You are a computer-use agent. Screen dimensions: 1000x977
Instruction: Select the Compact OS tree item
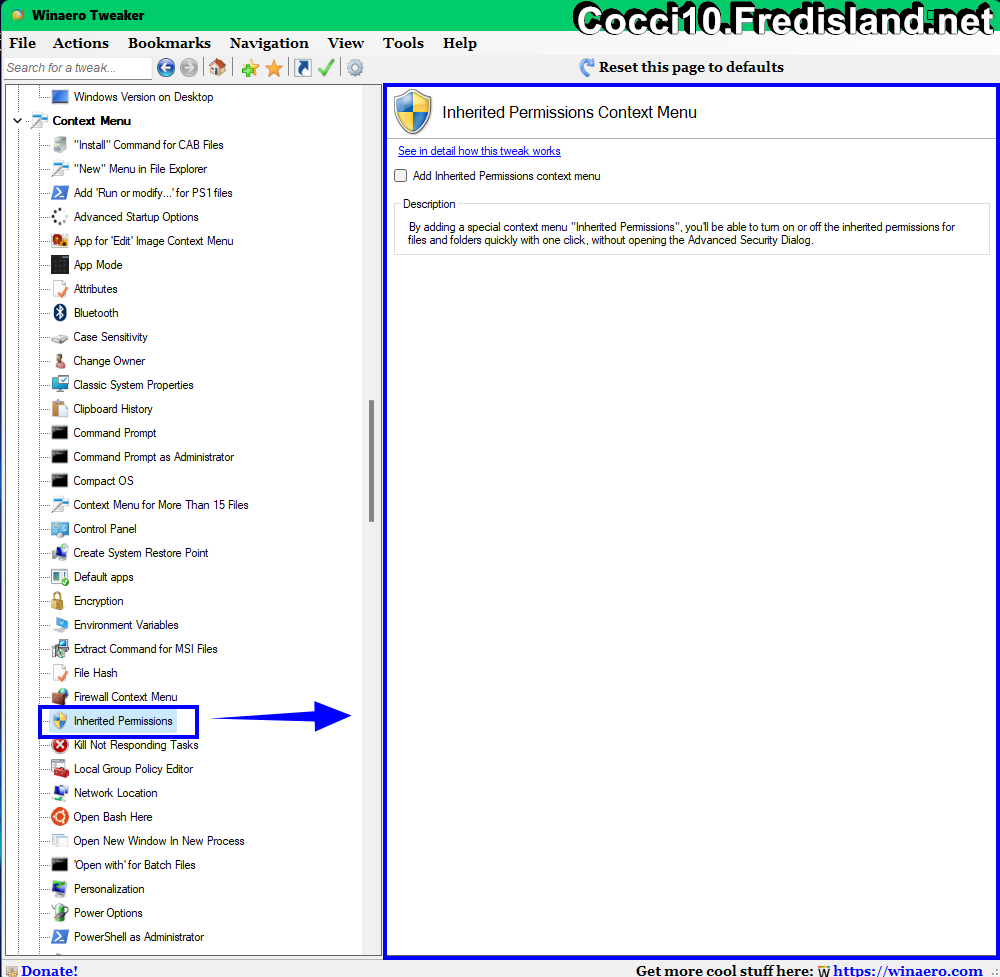point(103,481)
